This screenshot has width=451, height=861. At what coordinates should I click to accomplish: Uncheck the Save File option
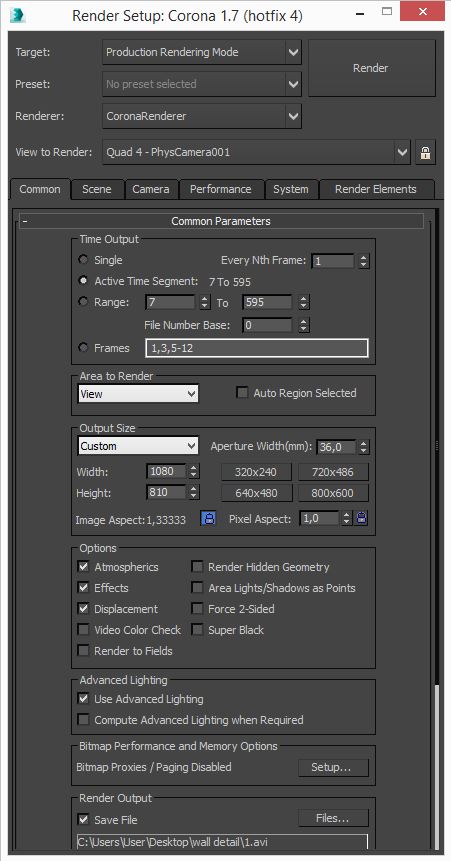point(83,819)
